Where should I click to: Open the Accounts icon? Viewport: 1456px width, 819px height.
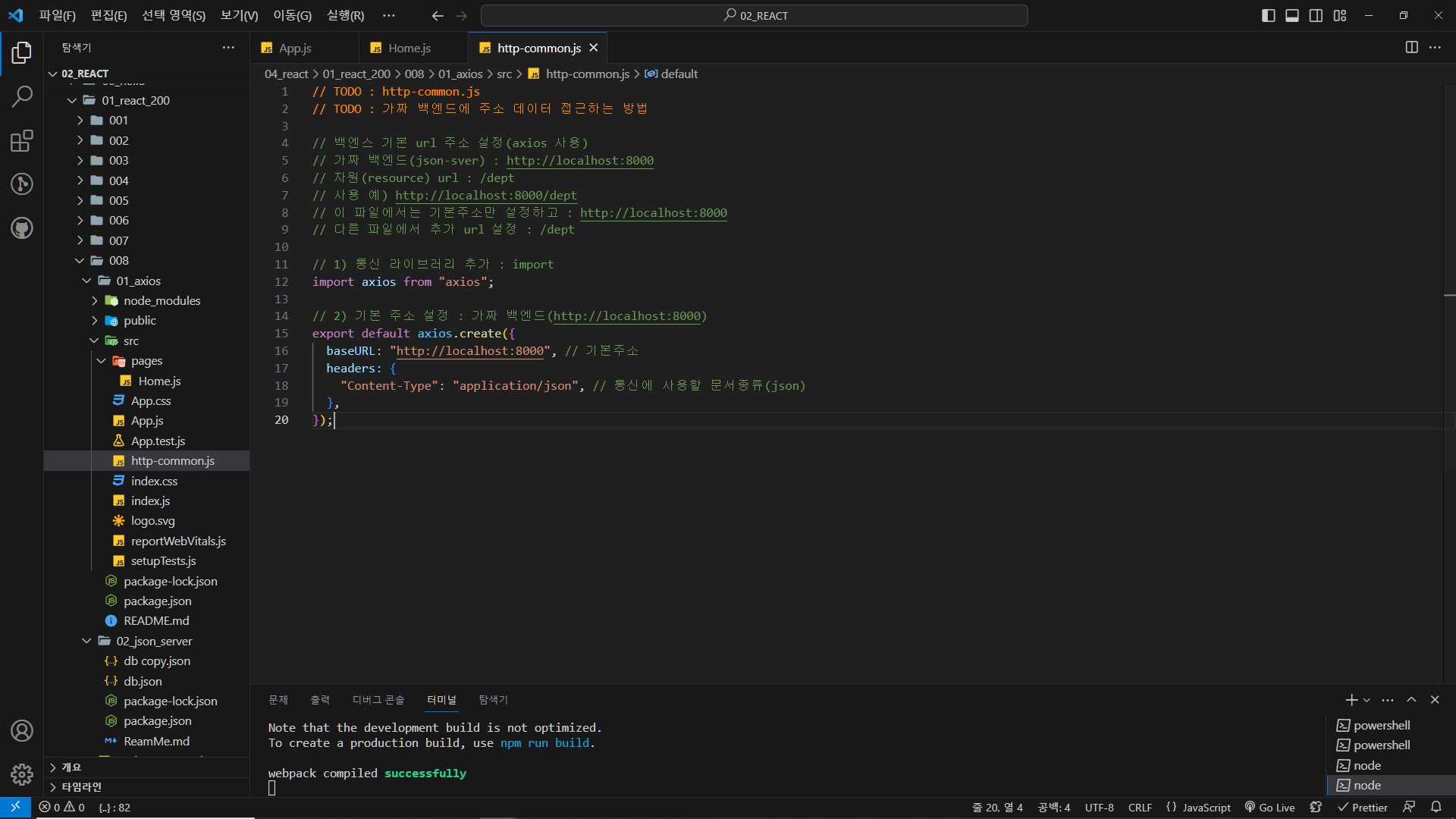click(22, 731)
